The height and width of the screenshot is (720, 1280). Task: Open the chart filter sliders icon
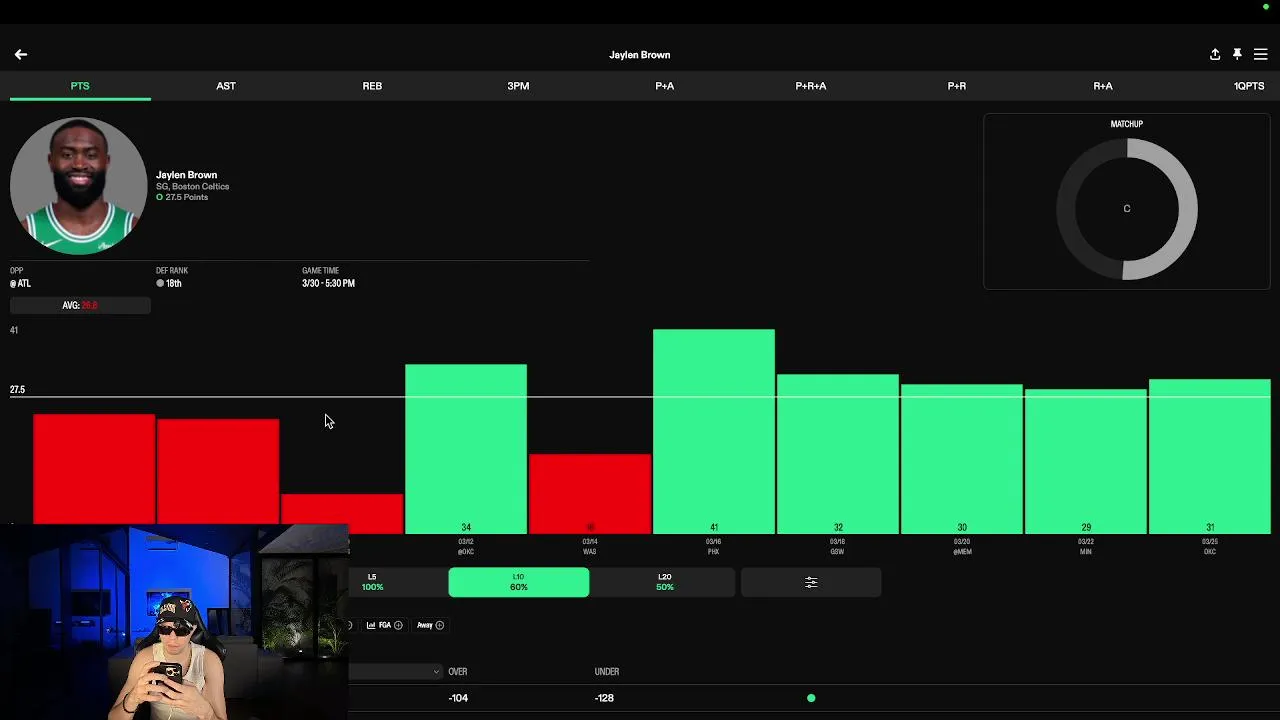(x=811, y=582)
